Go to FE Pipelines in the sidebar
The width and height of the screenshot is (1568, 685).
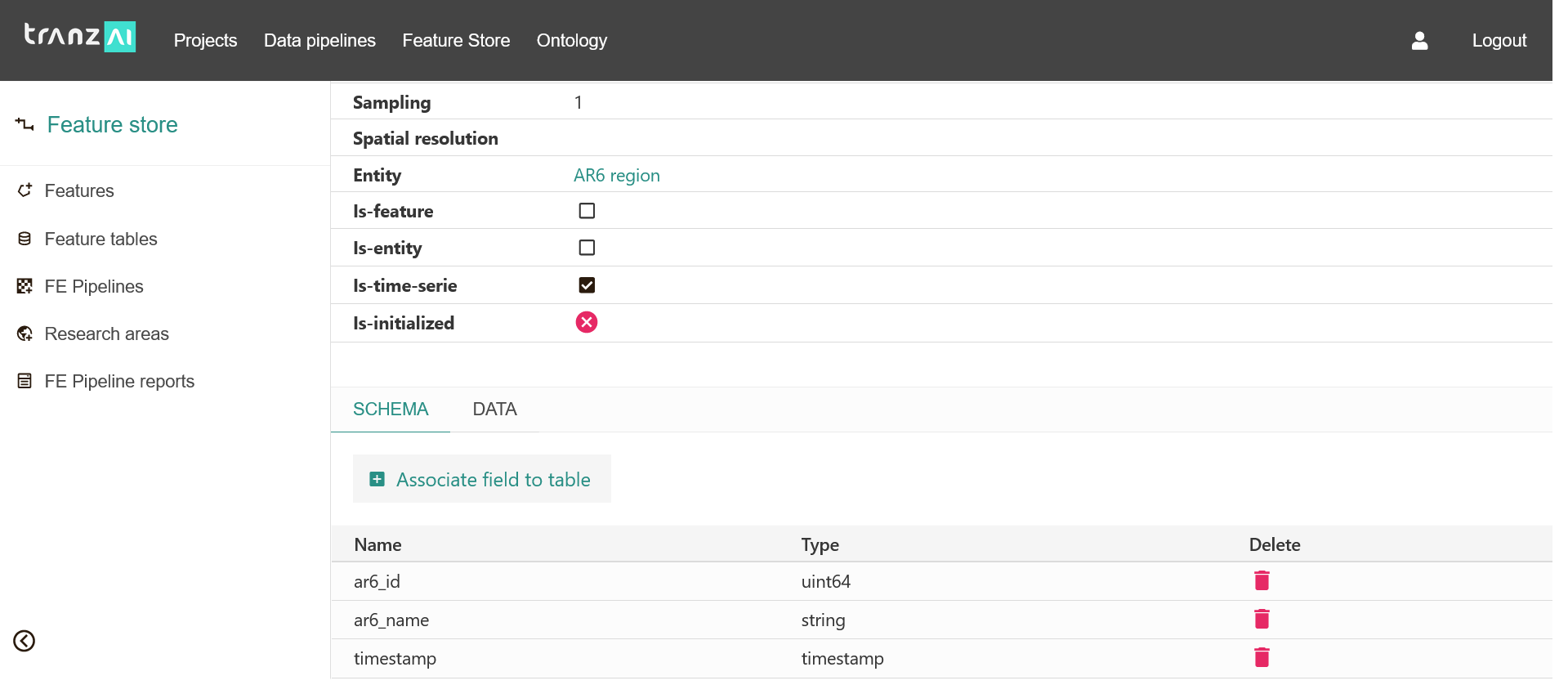click(x=94, y=286)
